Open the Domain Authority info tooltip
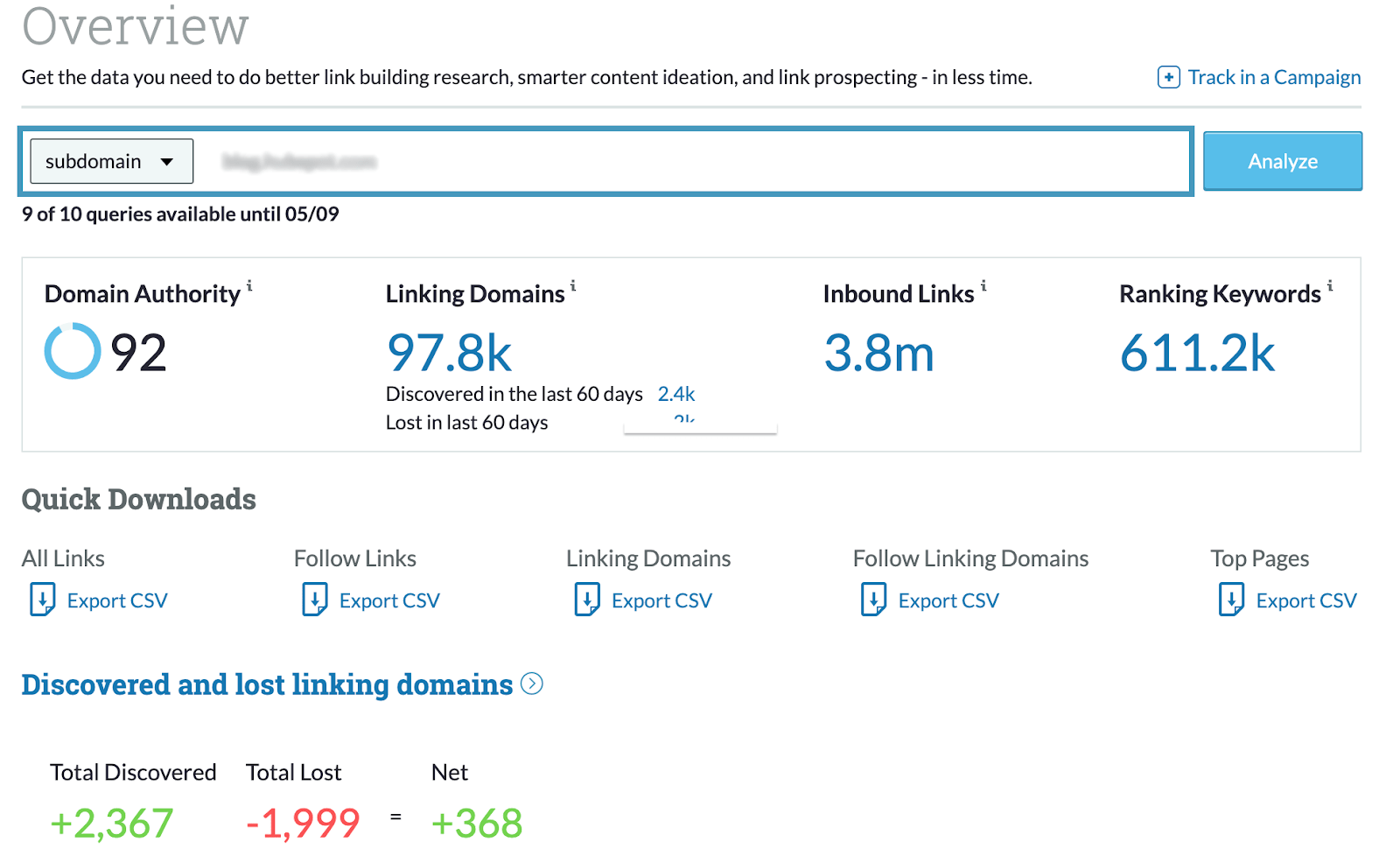Viewport: 1400px width, 856px height. [x=251, y=286]
